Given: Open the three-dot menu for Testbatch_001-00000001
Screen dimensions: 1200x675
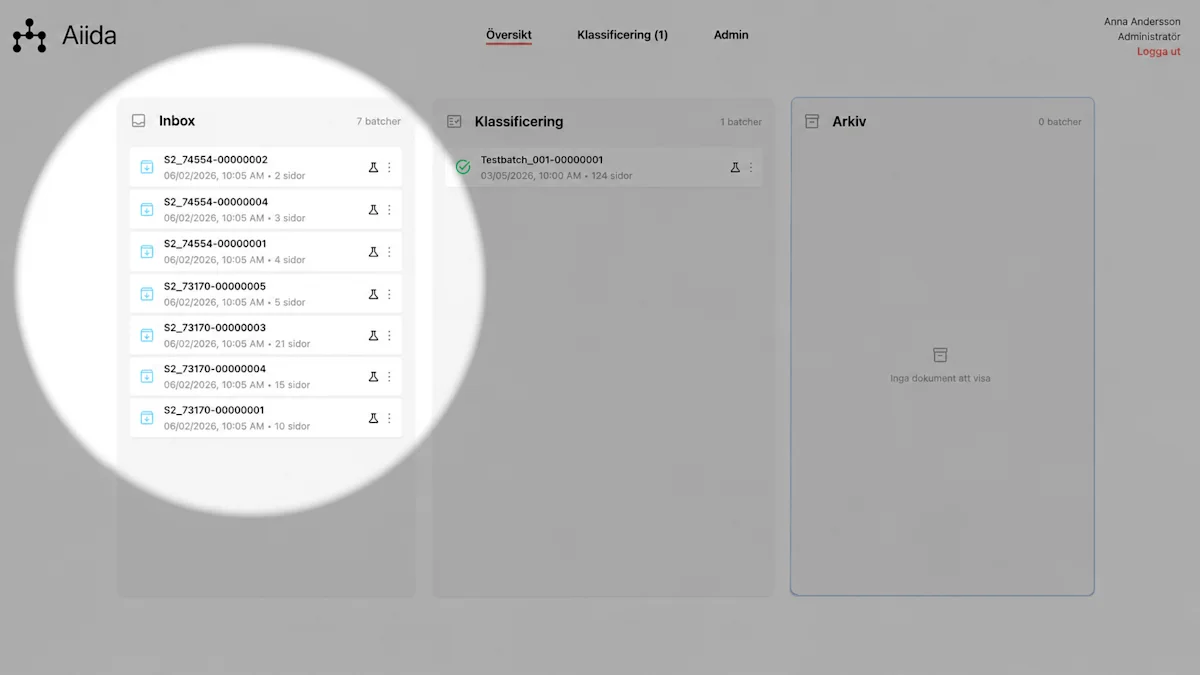Looking at the screenshot, I should 751,167.
